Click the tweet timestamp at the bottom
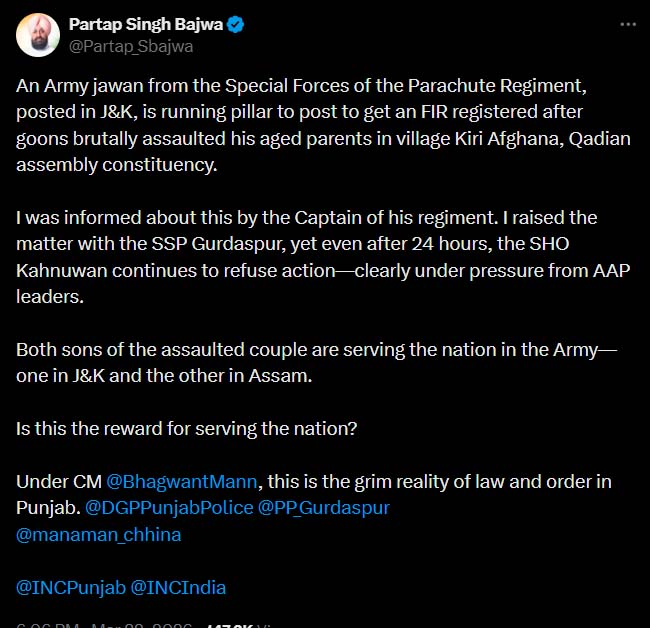The height and width of the screenshot is (628, 650). coord(100,625)
